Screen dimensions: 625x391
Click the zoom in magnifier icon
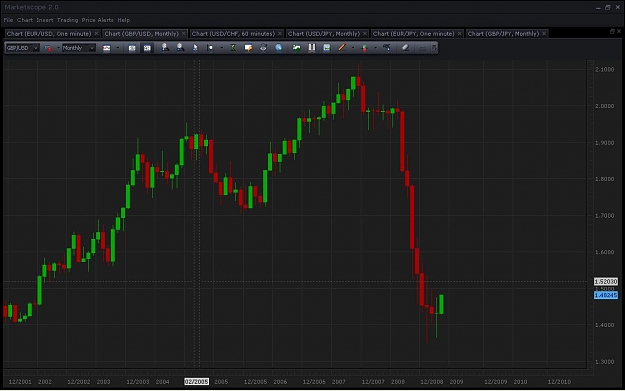coord(165,48)
